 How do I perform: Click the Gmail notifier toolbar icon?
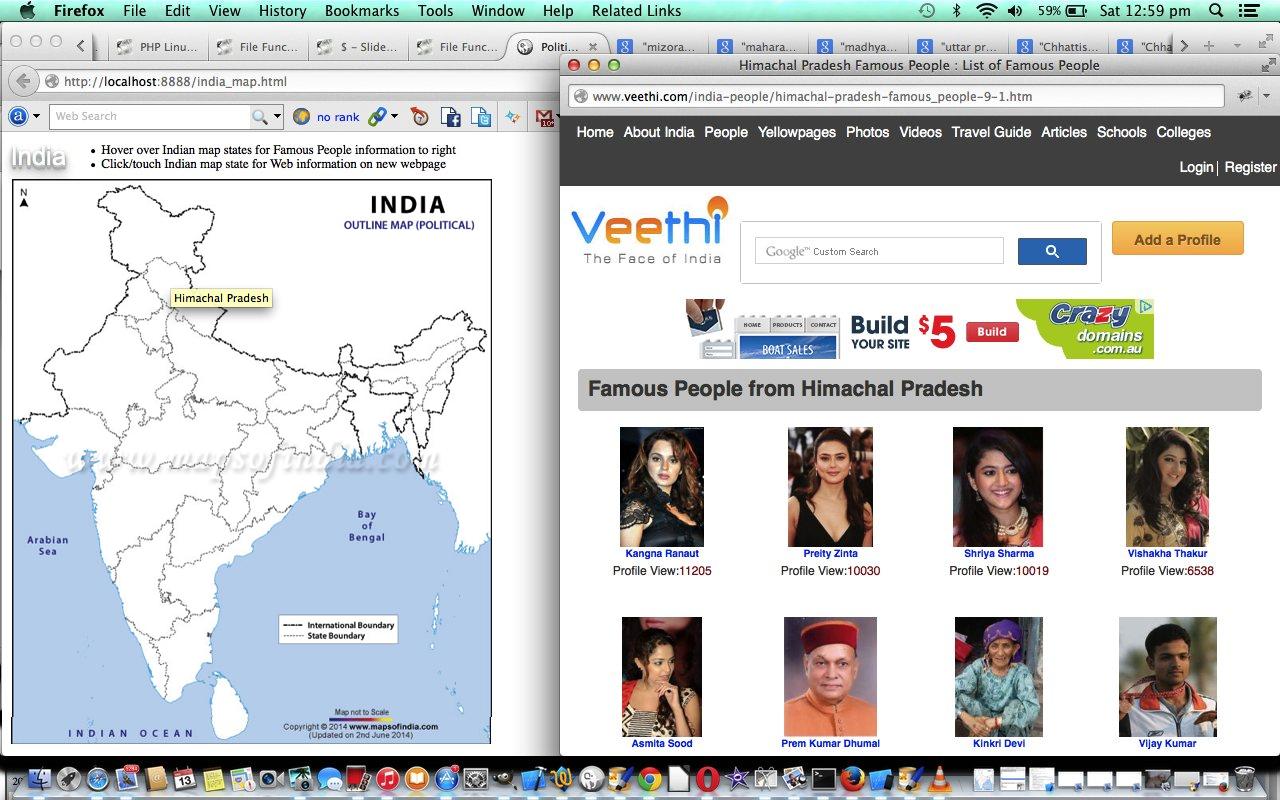[x=544, y=117]
